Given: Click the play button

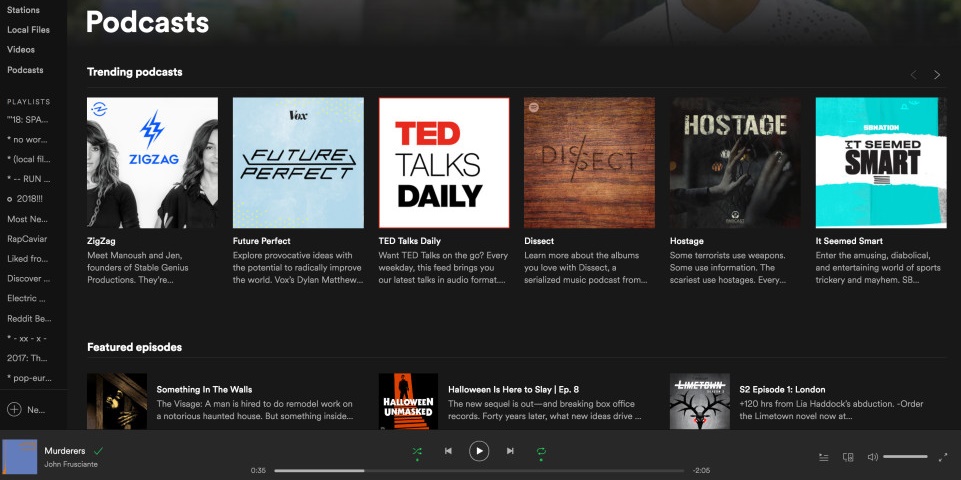Looking at the screenshot, I should tap(479, 451).
